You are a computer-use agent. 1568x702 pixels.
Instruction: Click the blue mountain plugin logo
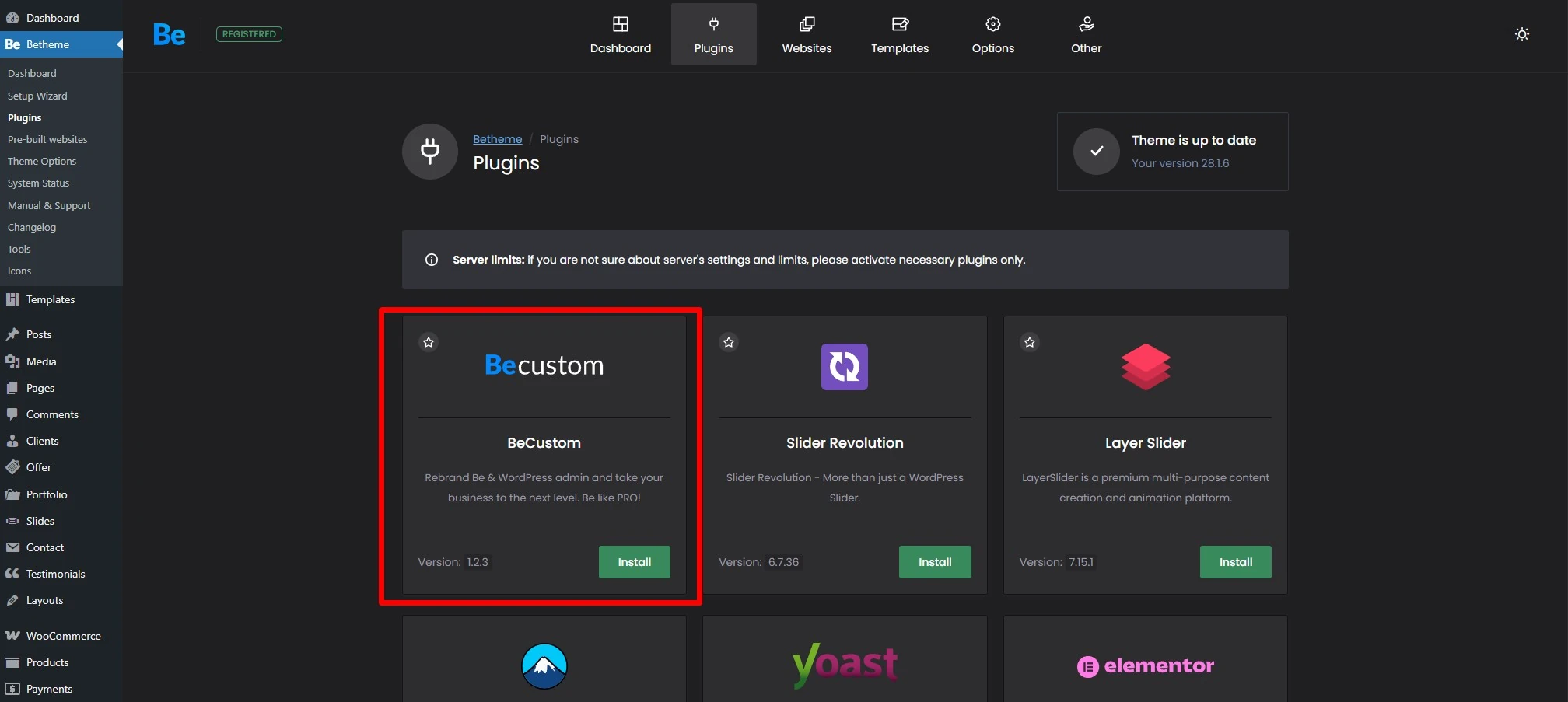point(544,666)
